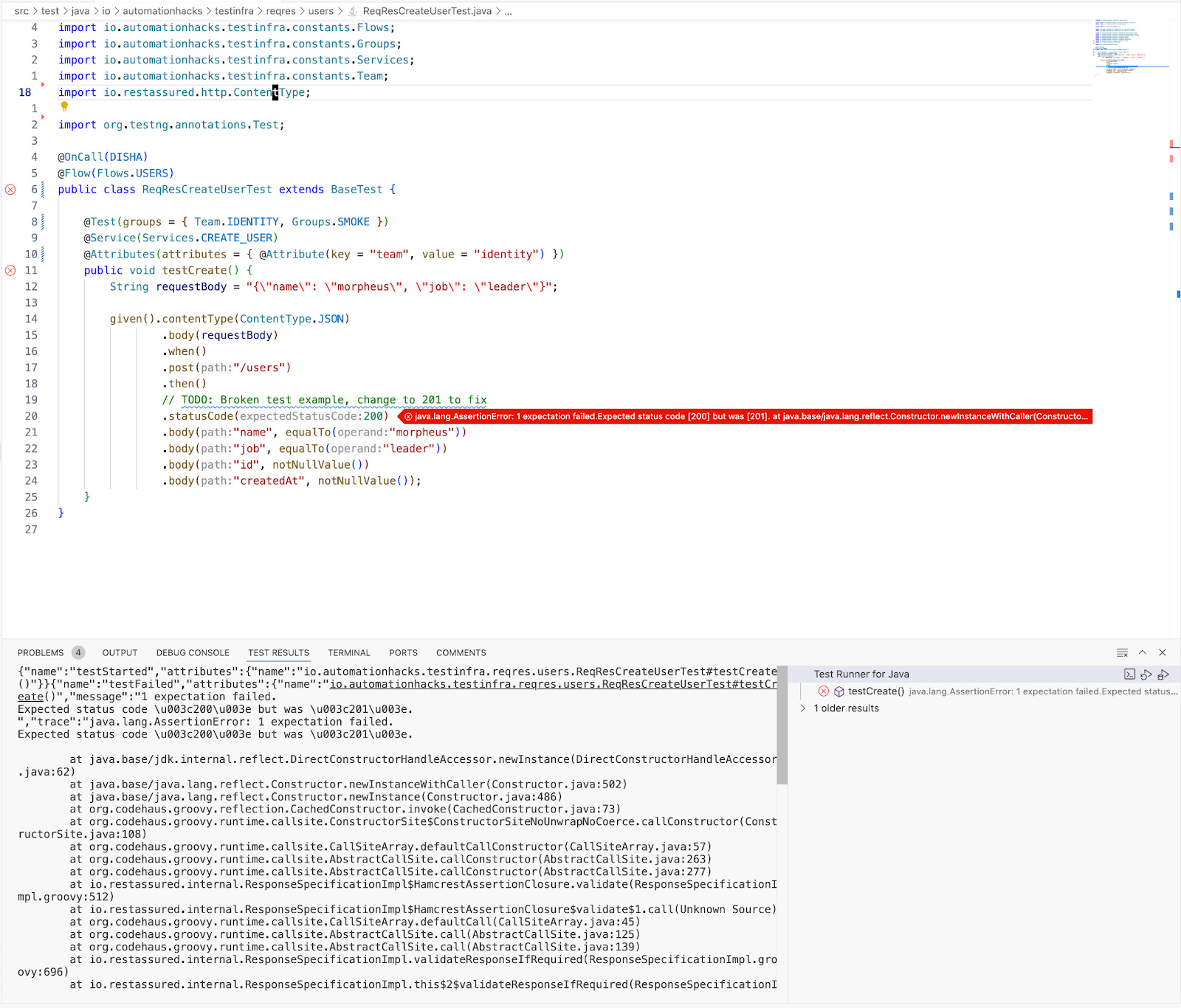Click the purple test cube icon beside testCreate()
This screenshot has height=1008, width=1181.
coord(839,691)
